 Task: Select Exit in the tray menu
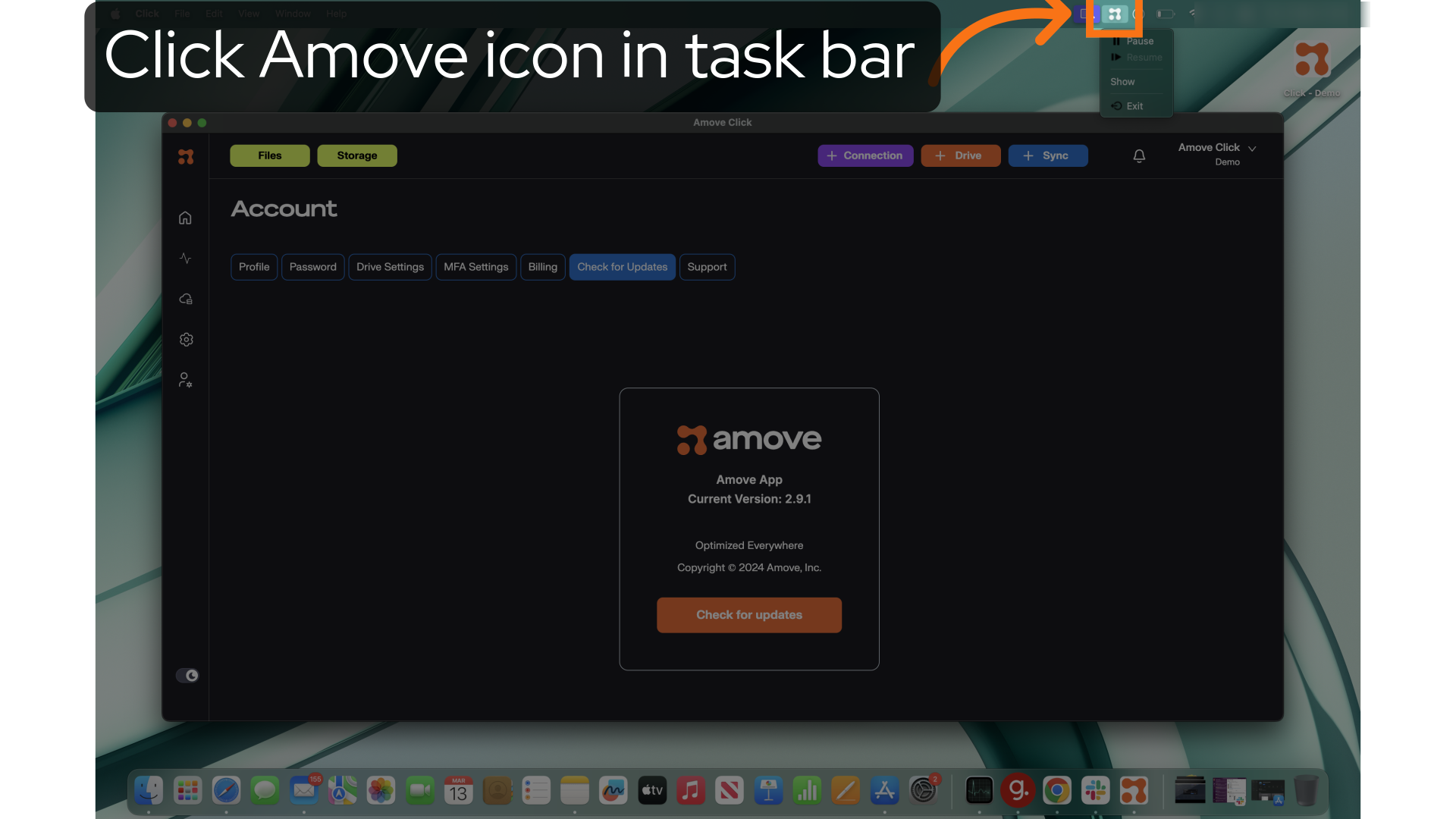pos(1134,106)
